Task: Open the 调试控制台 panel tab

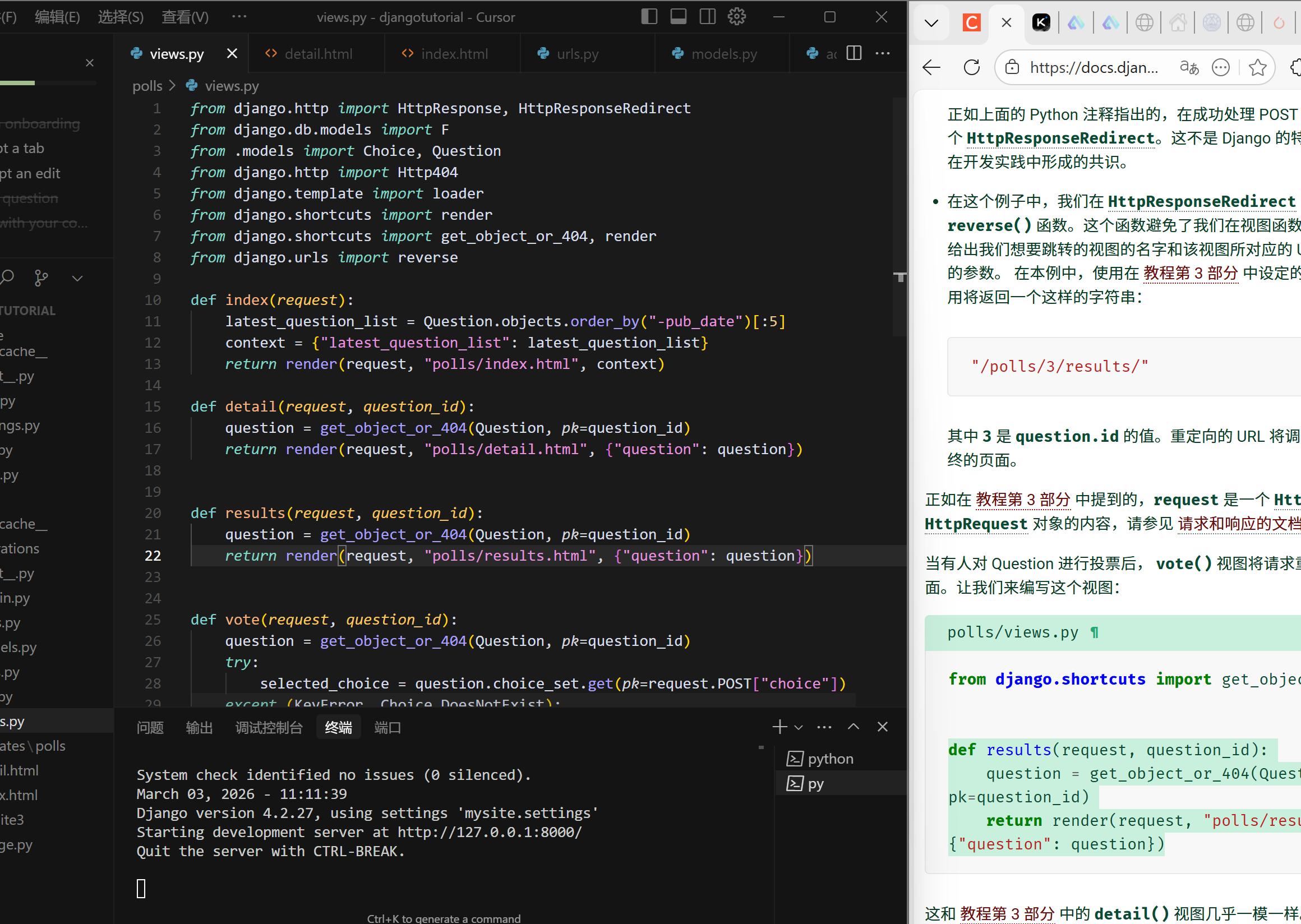Action: pos(269,727)
